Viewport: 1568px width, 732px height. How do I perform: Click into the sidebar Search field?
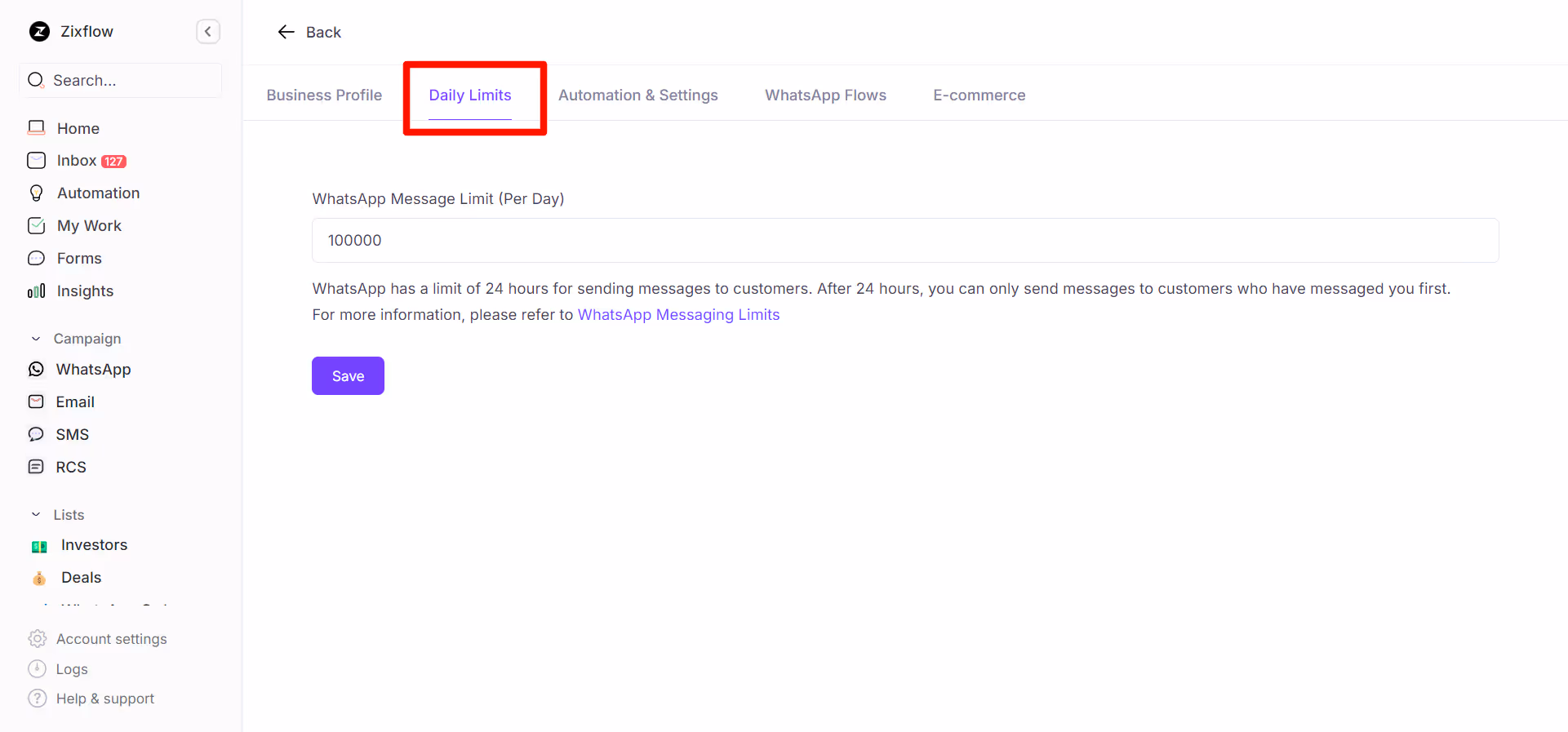(120, 80)
